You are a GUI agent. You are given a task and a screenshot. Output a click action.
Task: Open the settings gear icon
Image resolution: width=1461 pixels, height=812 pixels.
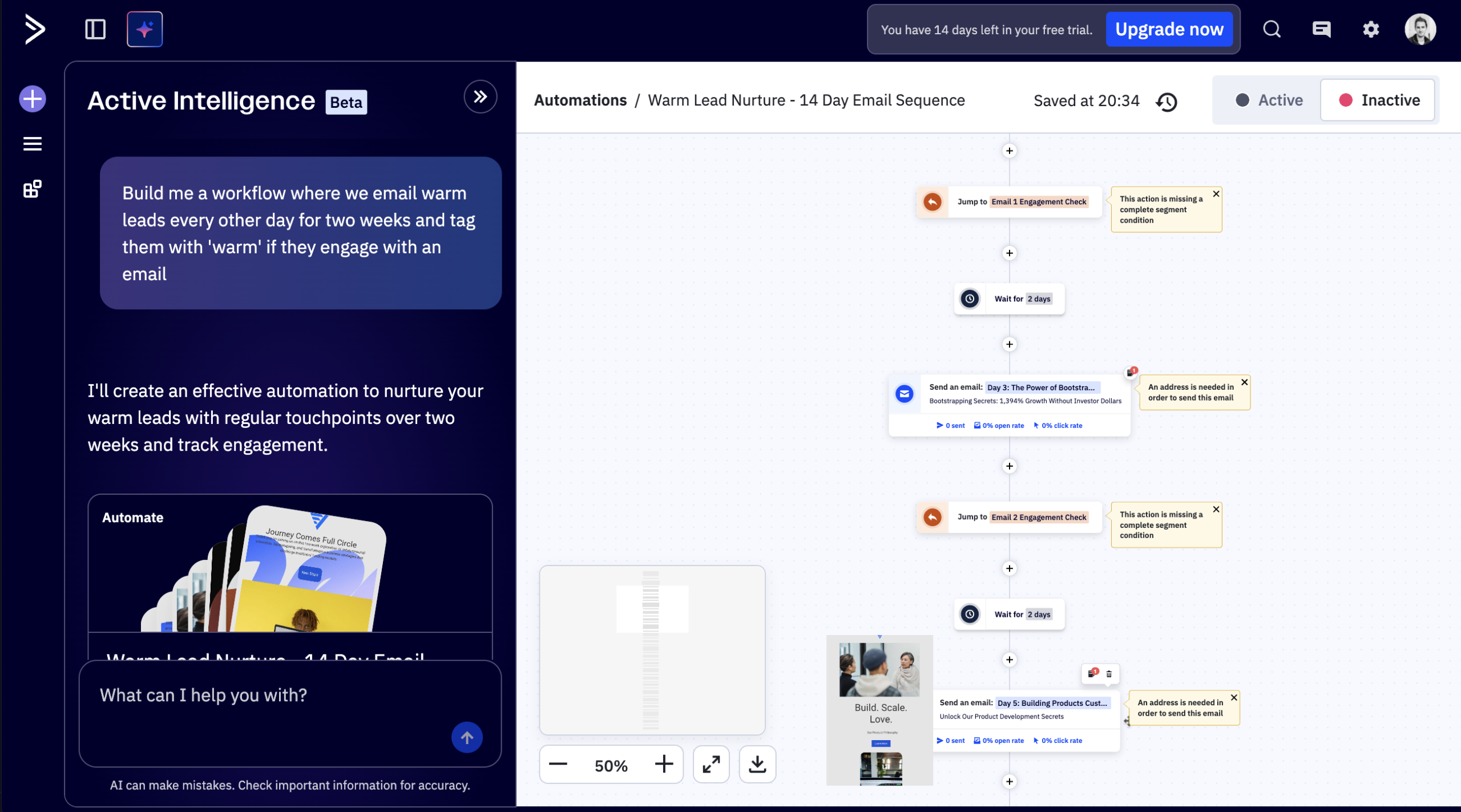click(x=1371, y=29)
